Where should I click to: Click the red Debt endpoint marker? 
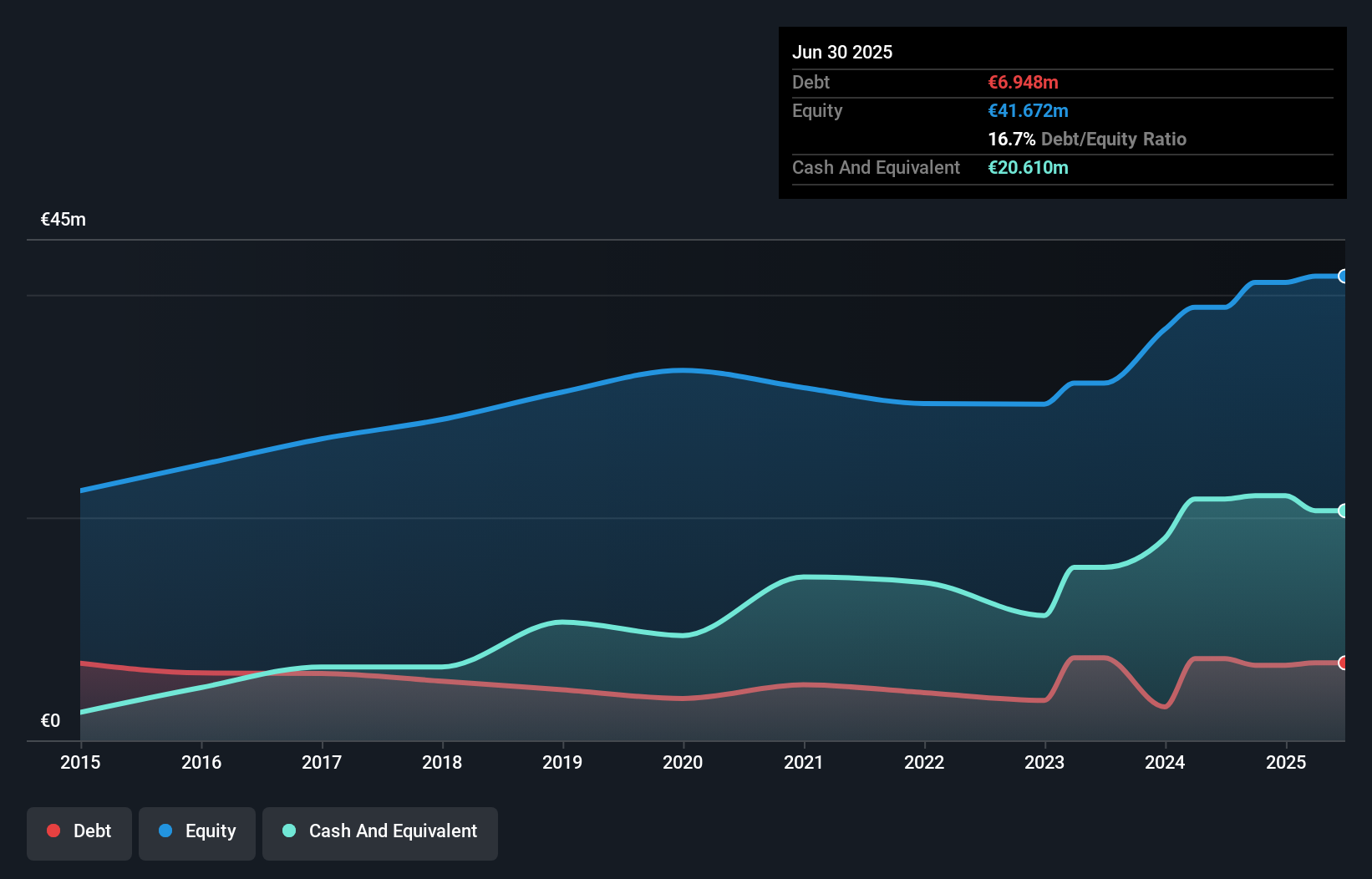[x=1343, y=663]
